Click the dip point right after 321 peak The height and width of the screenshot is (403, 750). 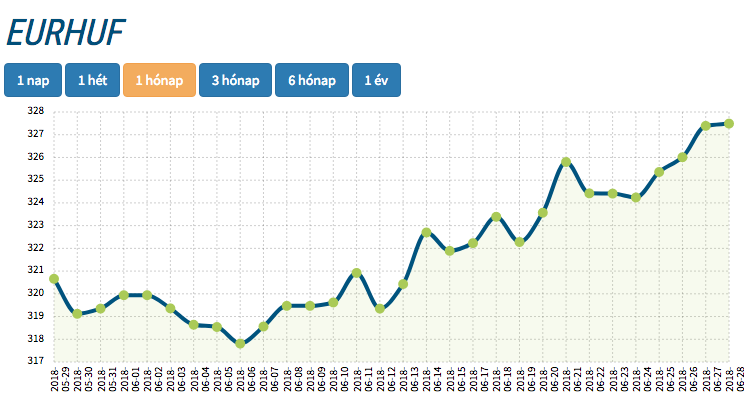click(x=380, y=309)
